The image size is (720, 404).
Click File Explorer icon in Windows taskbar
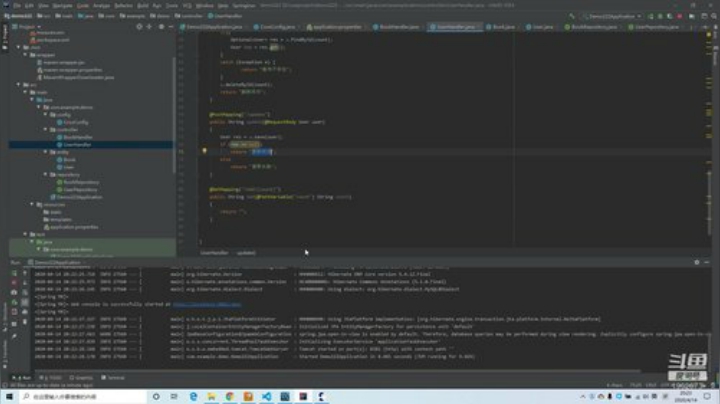point(211,396)
